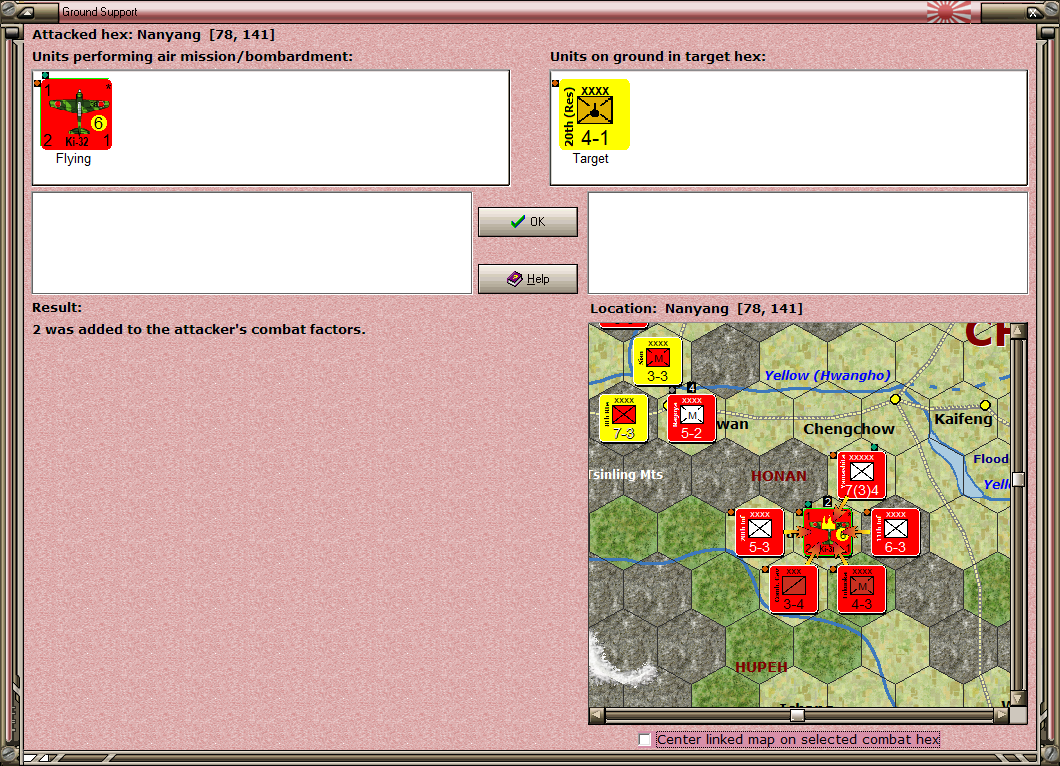1060x766 pixels.
Task: Open the Help documentation
Action: point(527,279)
